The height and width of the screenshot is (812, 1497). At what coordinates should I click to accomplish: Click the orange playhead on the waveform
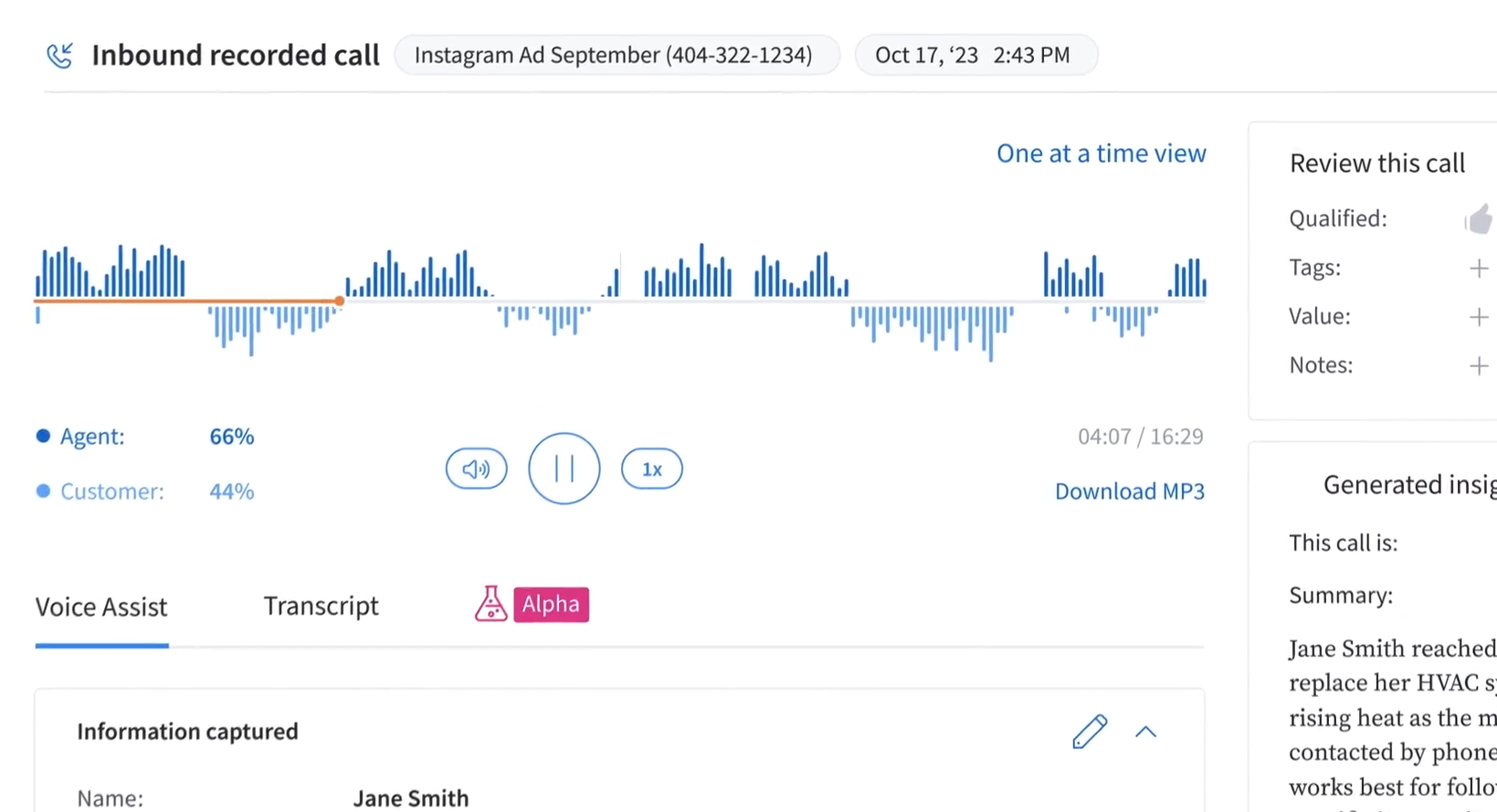[x=339, y=301]
